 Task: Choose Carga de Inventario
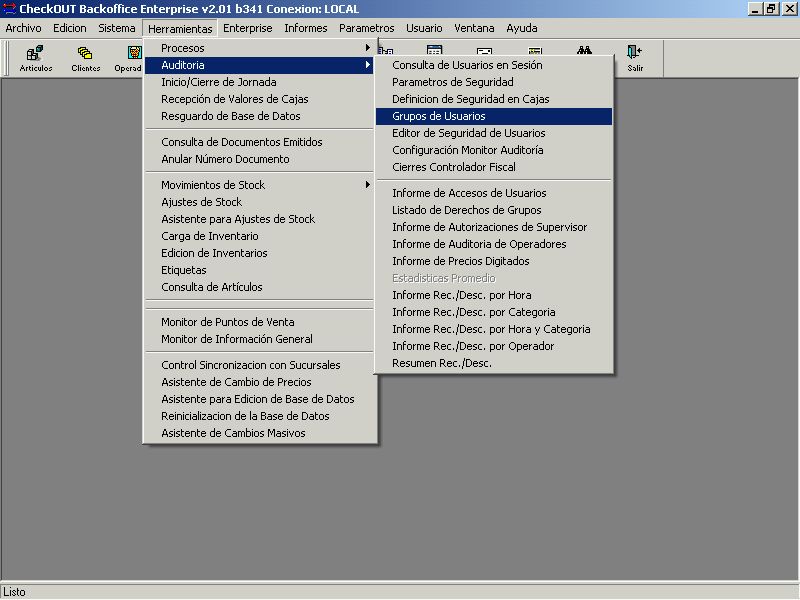260,236
